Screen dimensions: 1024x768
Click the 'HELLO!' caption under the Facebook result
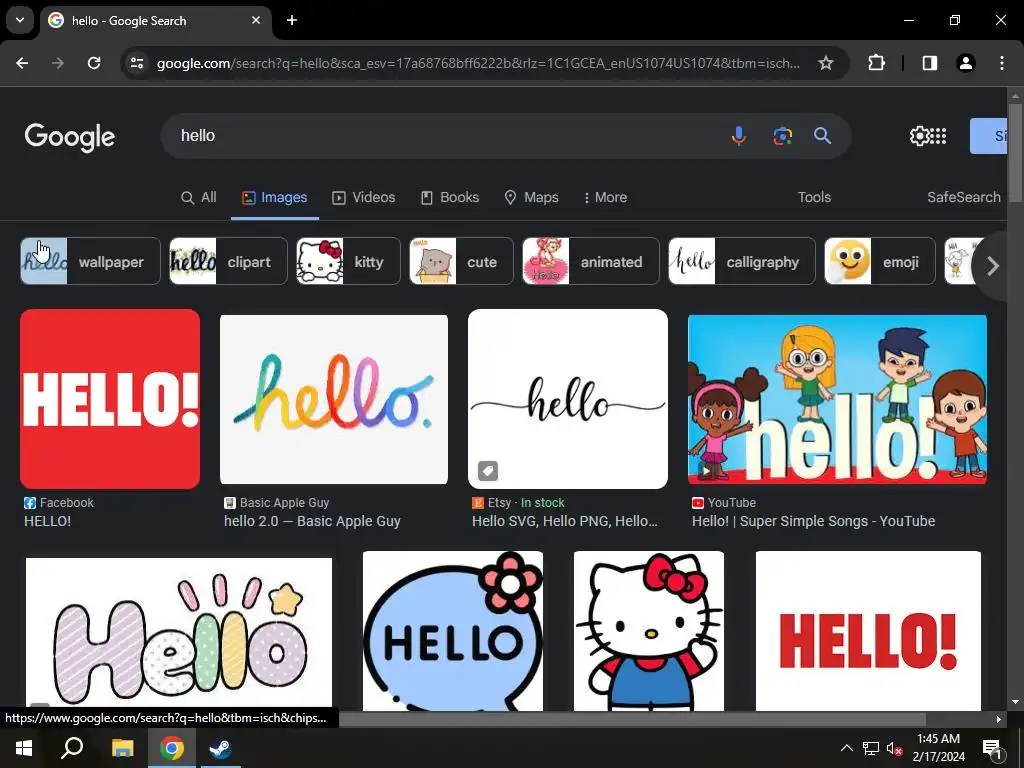pyautogui.click(x=48, y=521)
